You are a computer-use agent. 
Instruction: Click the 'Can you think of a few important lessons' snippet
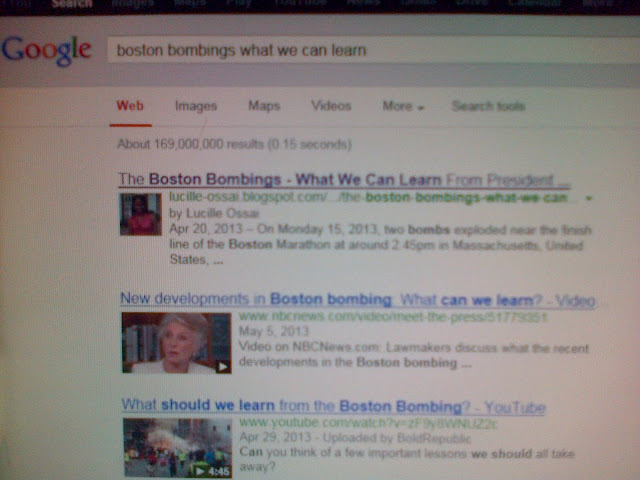click(407, 460)
